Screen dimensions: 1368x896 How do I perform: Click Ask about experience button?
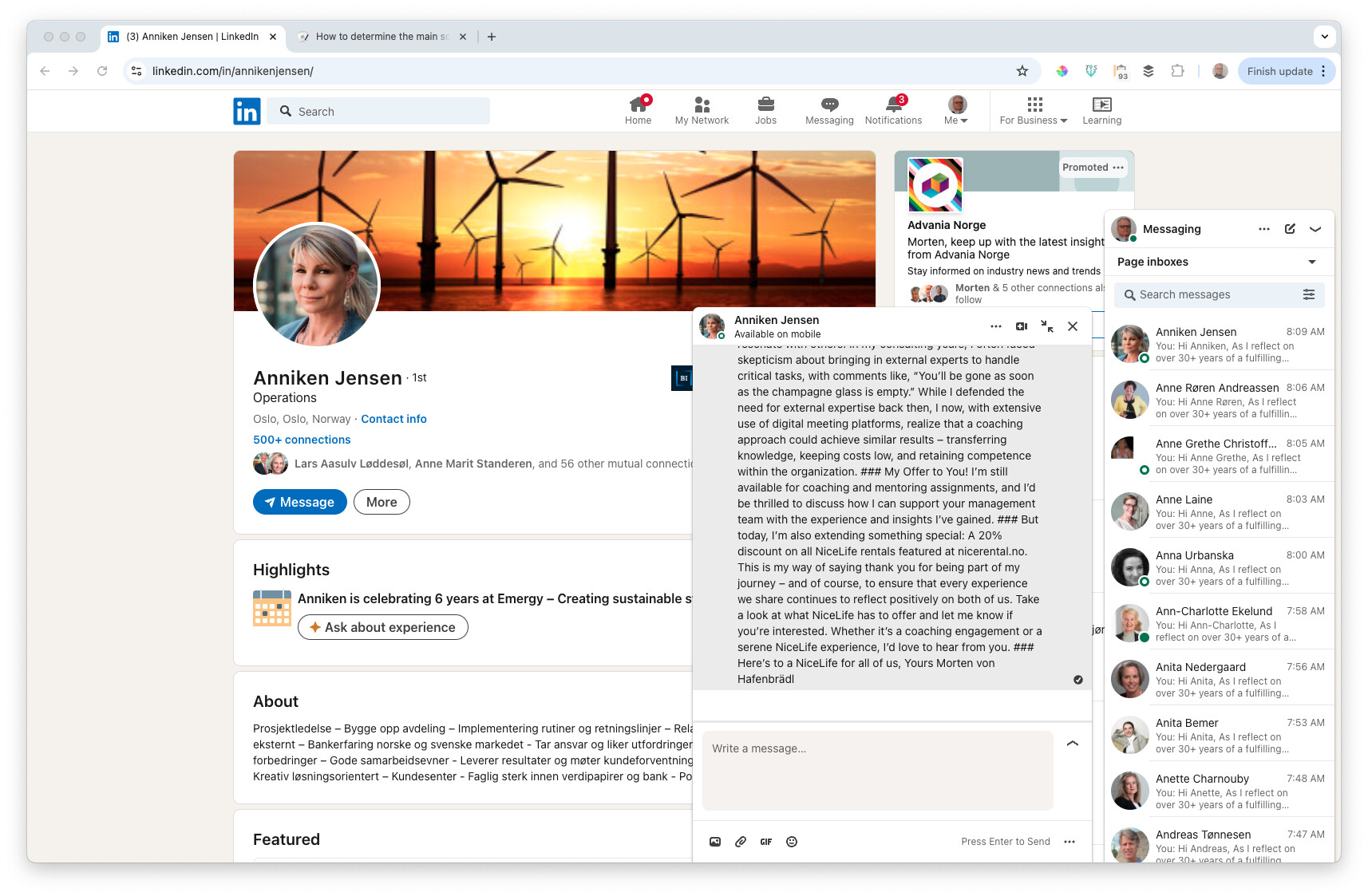point(383,627)
